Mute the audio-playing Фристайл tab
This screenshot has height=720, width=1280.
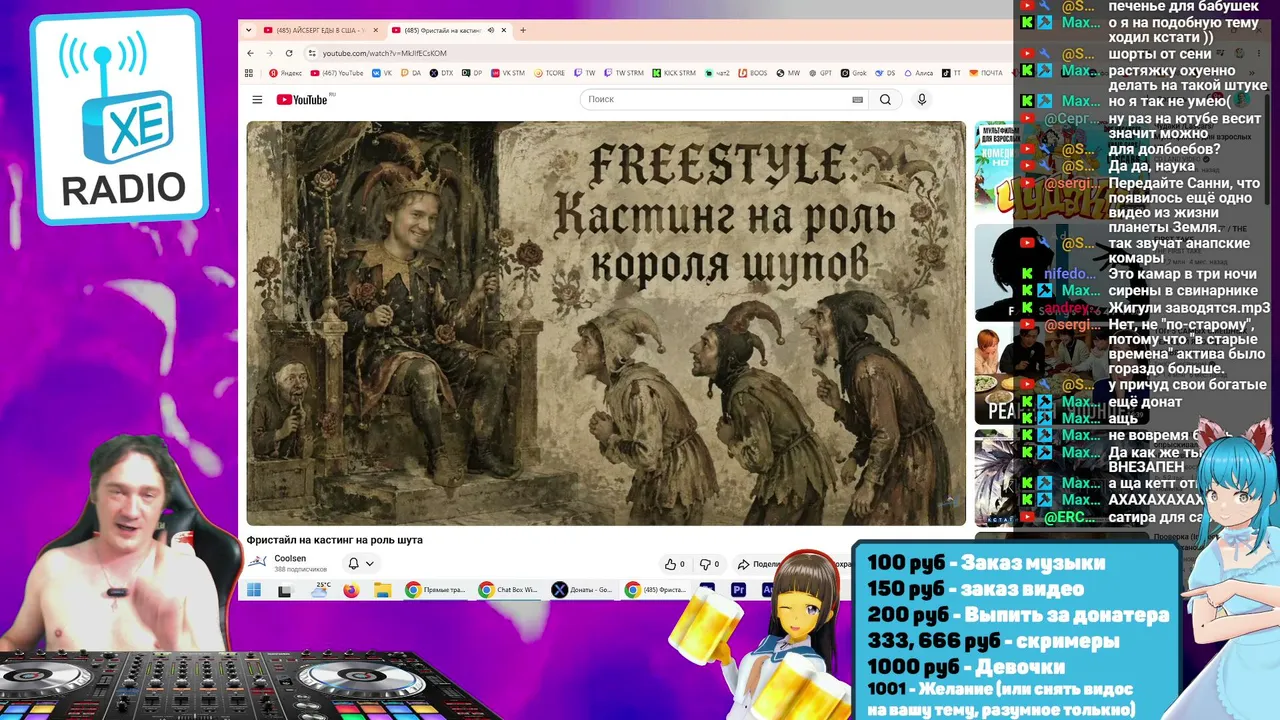[490, 30]
